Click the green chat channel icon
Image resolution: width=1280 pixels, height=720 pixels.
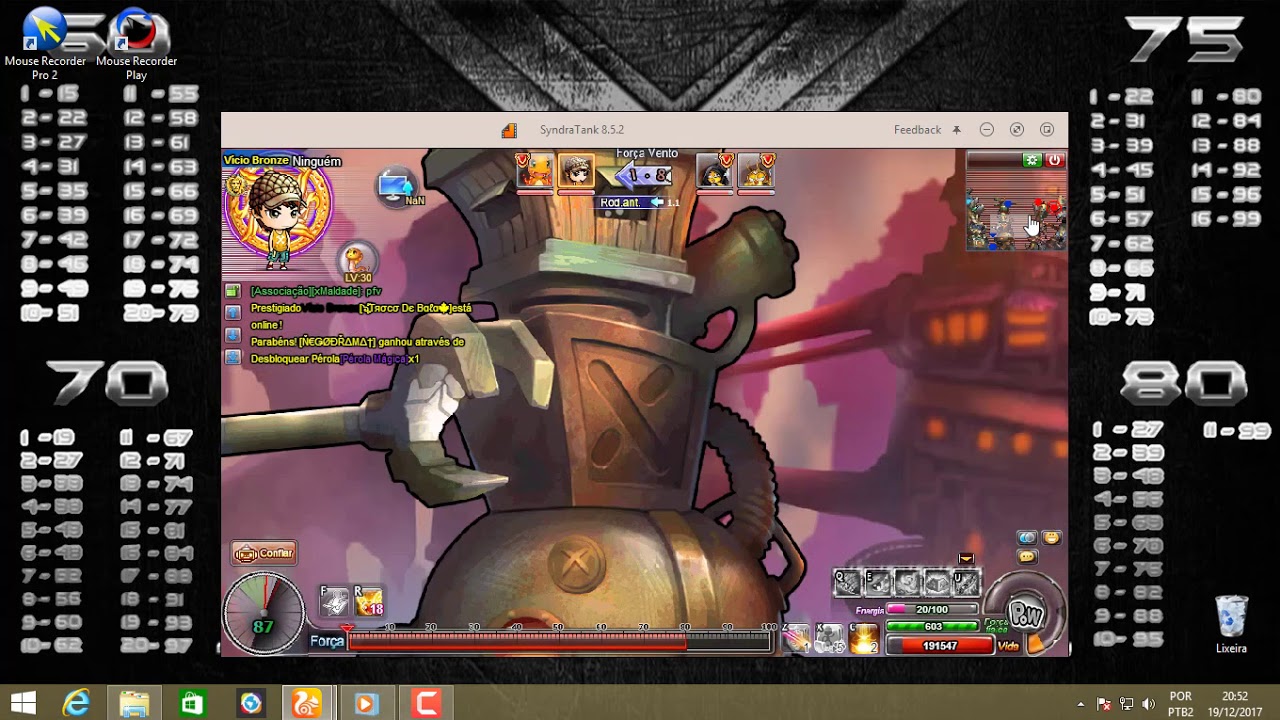[x=233, y=291]
